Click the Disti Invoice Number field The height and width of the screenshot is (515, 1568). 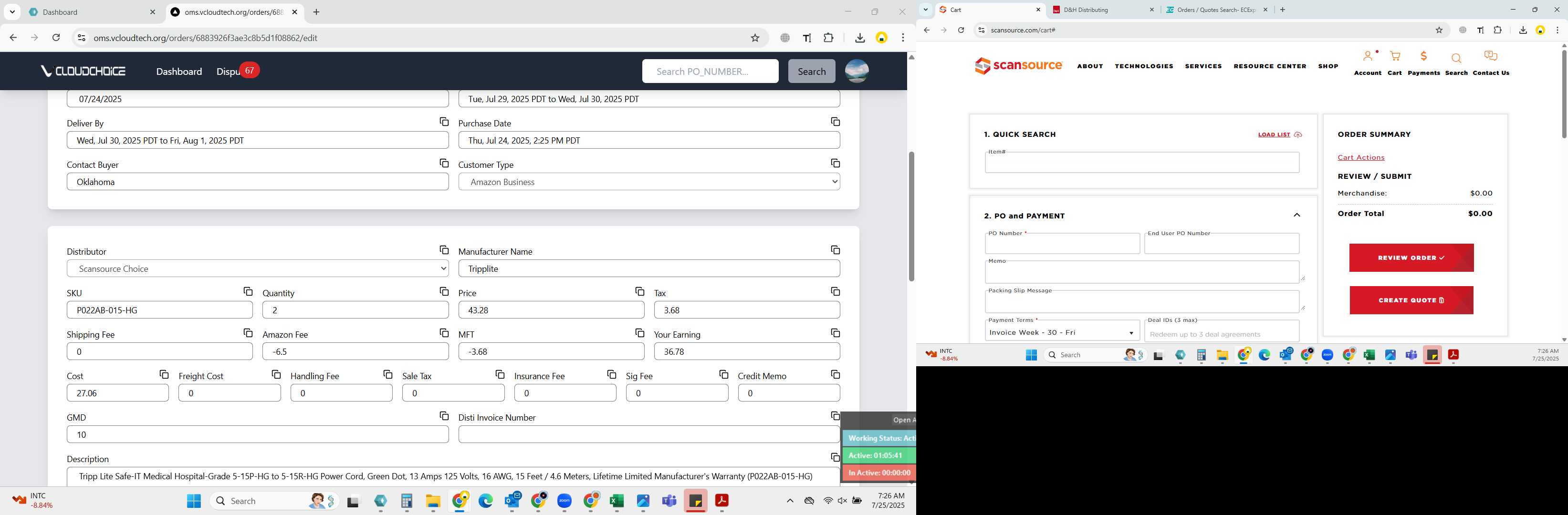click(649, 435)
